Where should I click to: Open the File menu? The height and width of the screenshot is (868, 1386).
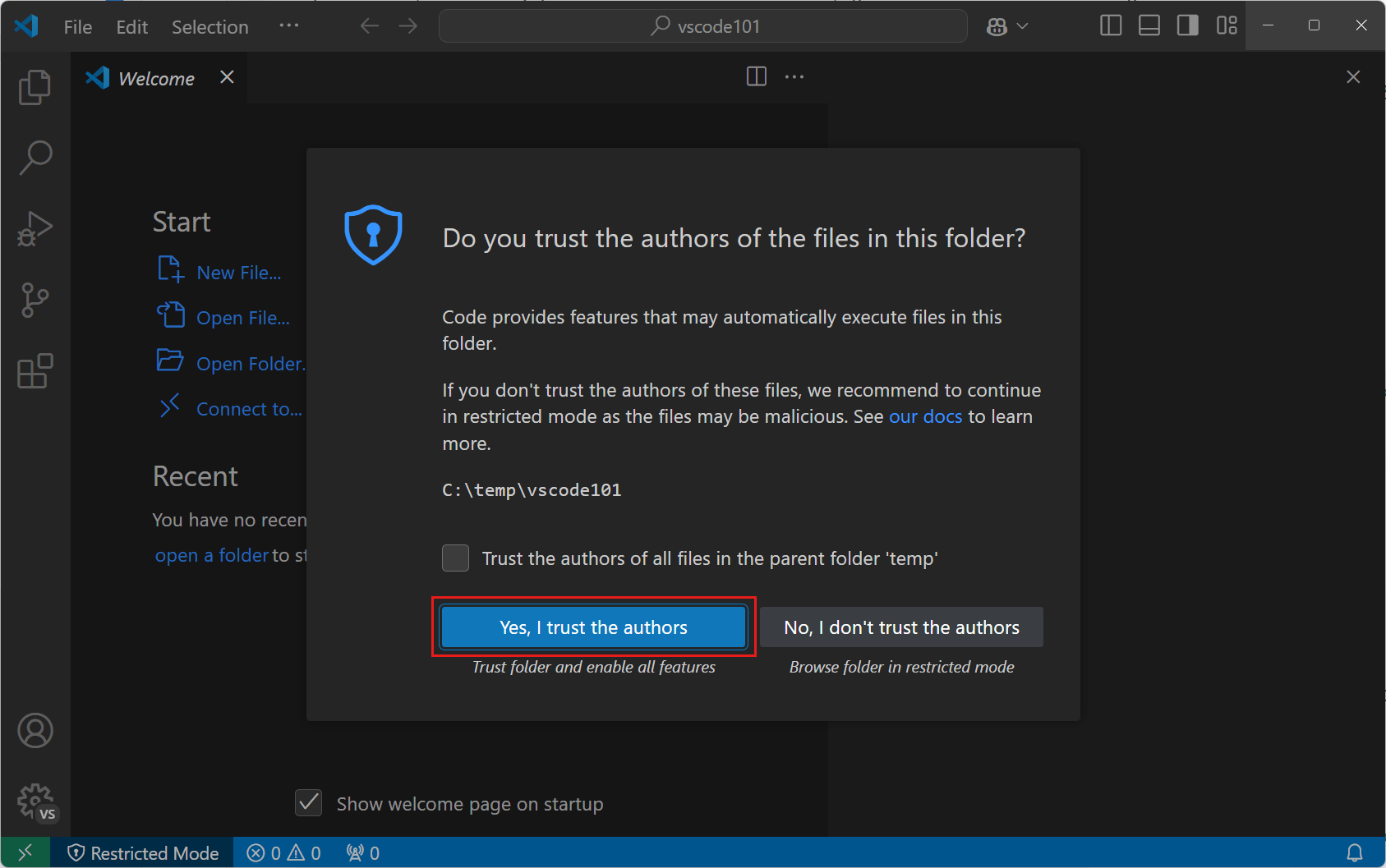click(x=76, y=26)
